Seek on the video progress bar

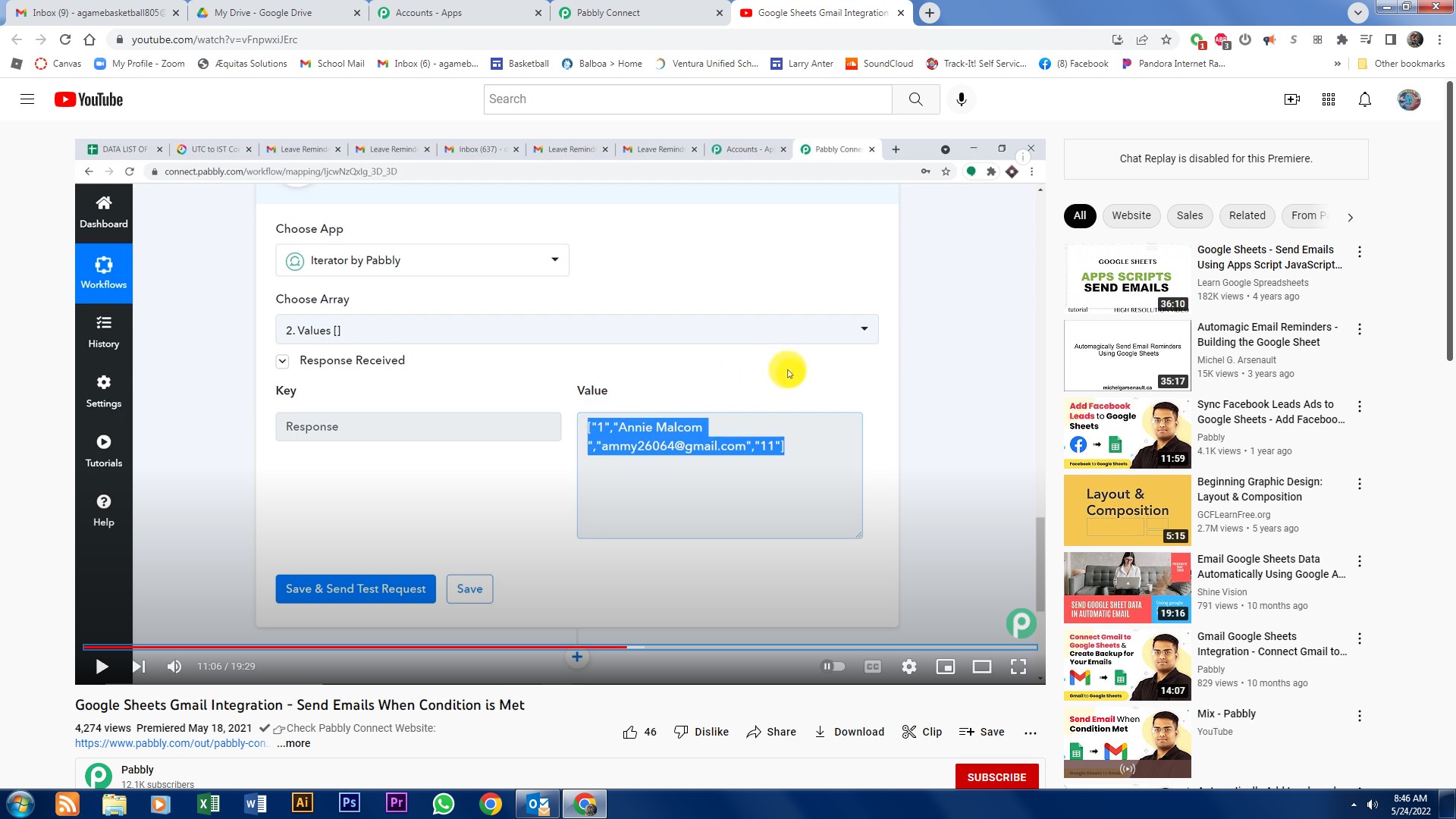pyautogui.click(x=560, y=647)
